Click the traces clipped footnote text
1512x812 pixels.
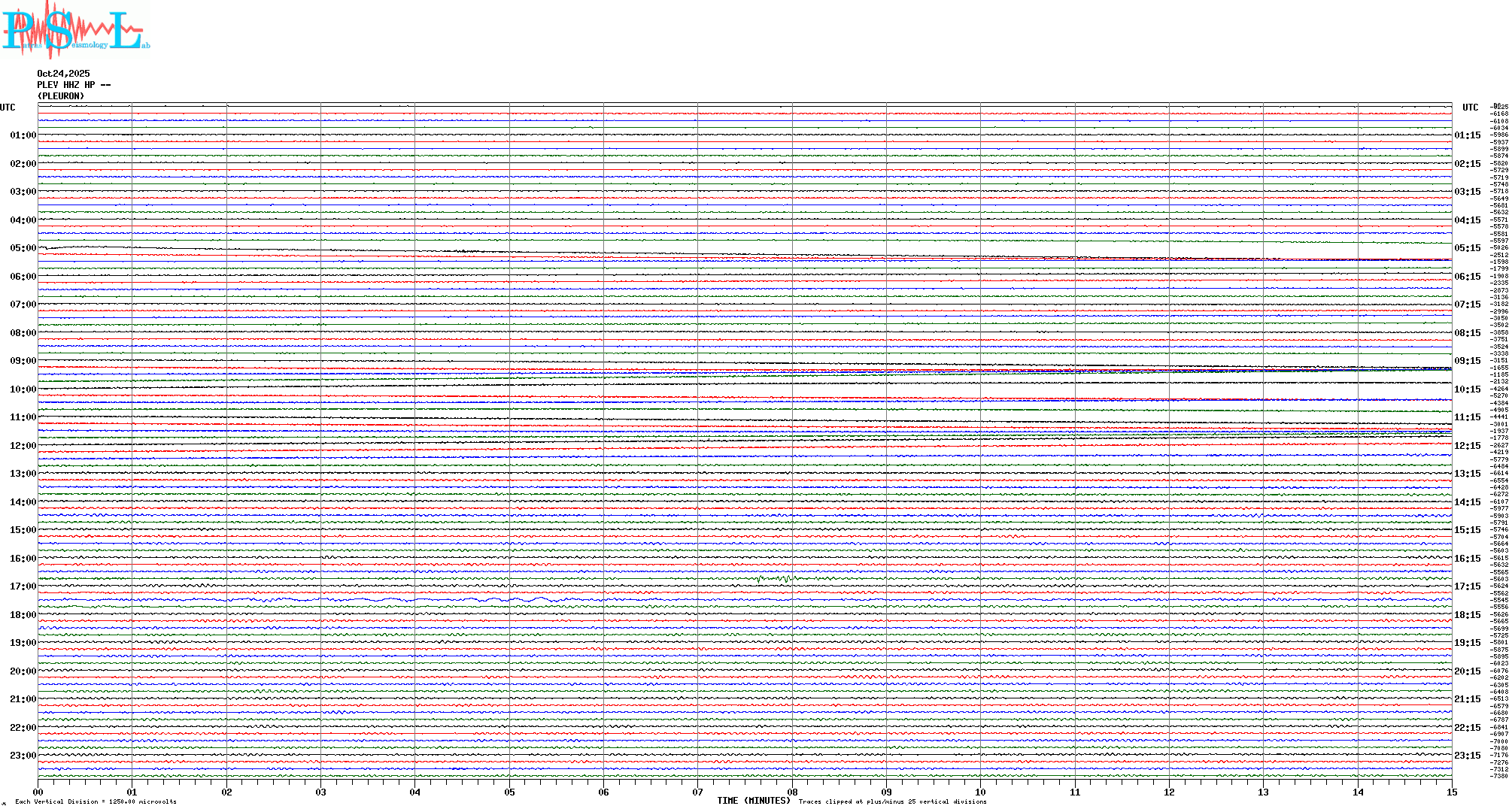[x=892, y=801]
